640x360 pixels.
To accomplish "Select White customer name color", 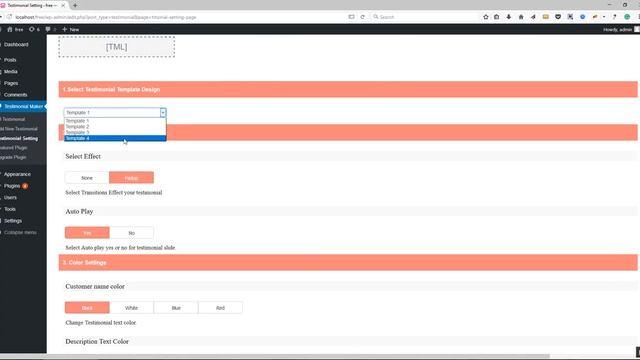I will [x=131, y=308].
